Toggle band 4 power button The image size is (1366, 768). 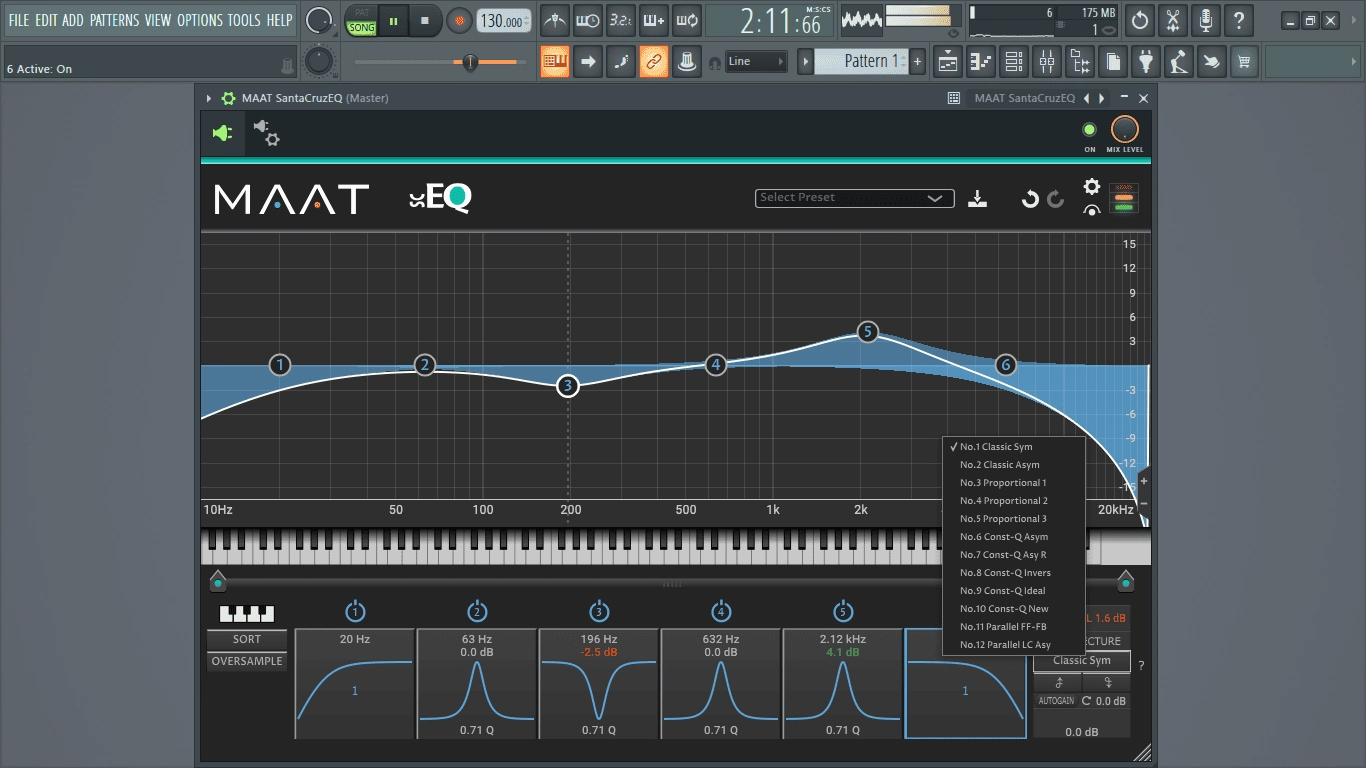(721, 612)
